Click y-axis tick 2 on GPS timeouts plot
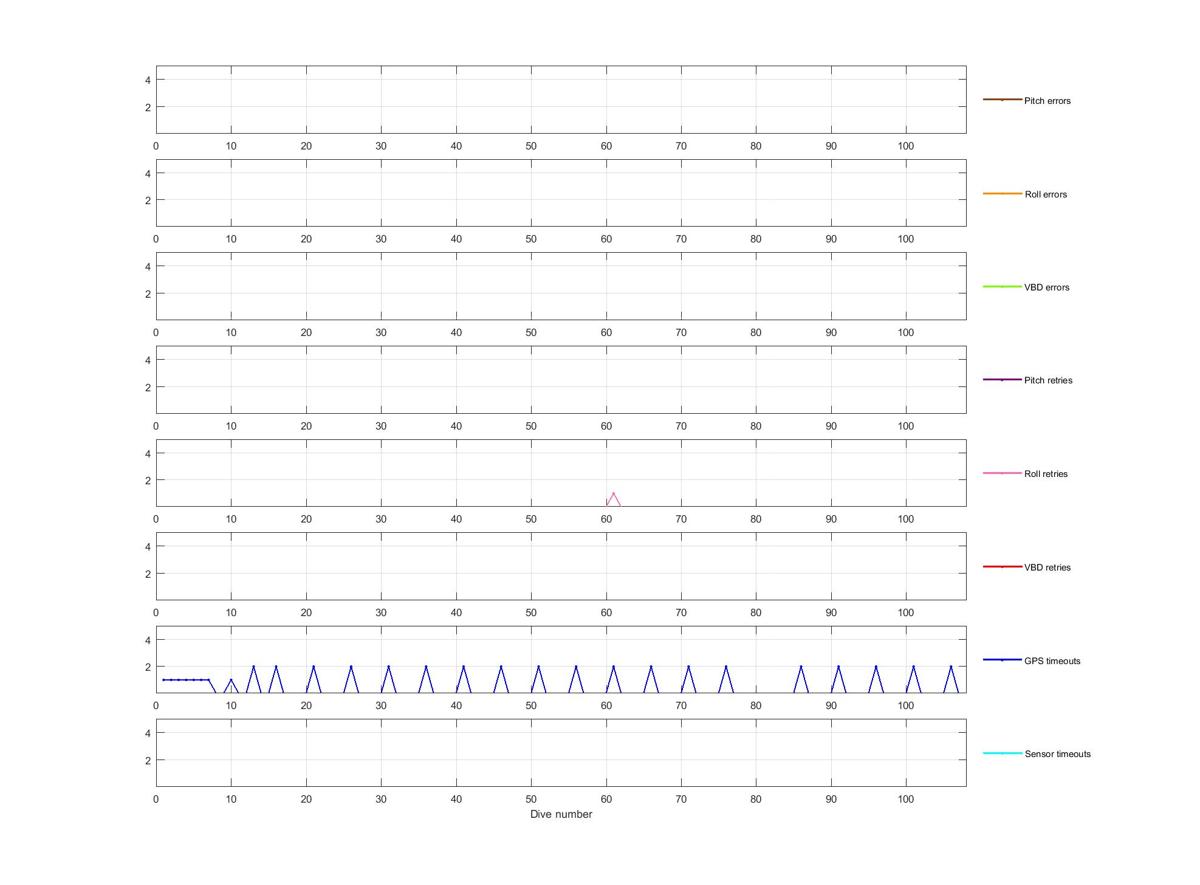The width and height of the screenshot is (1200, 885). (147, 667)
